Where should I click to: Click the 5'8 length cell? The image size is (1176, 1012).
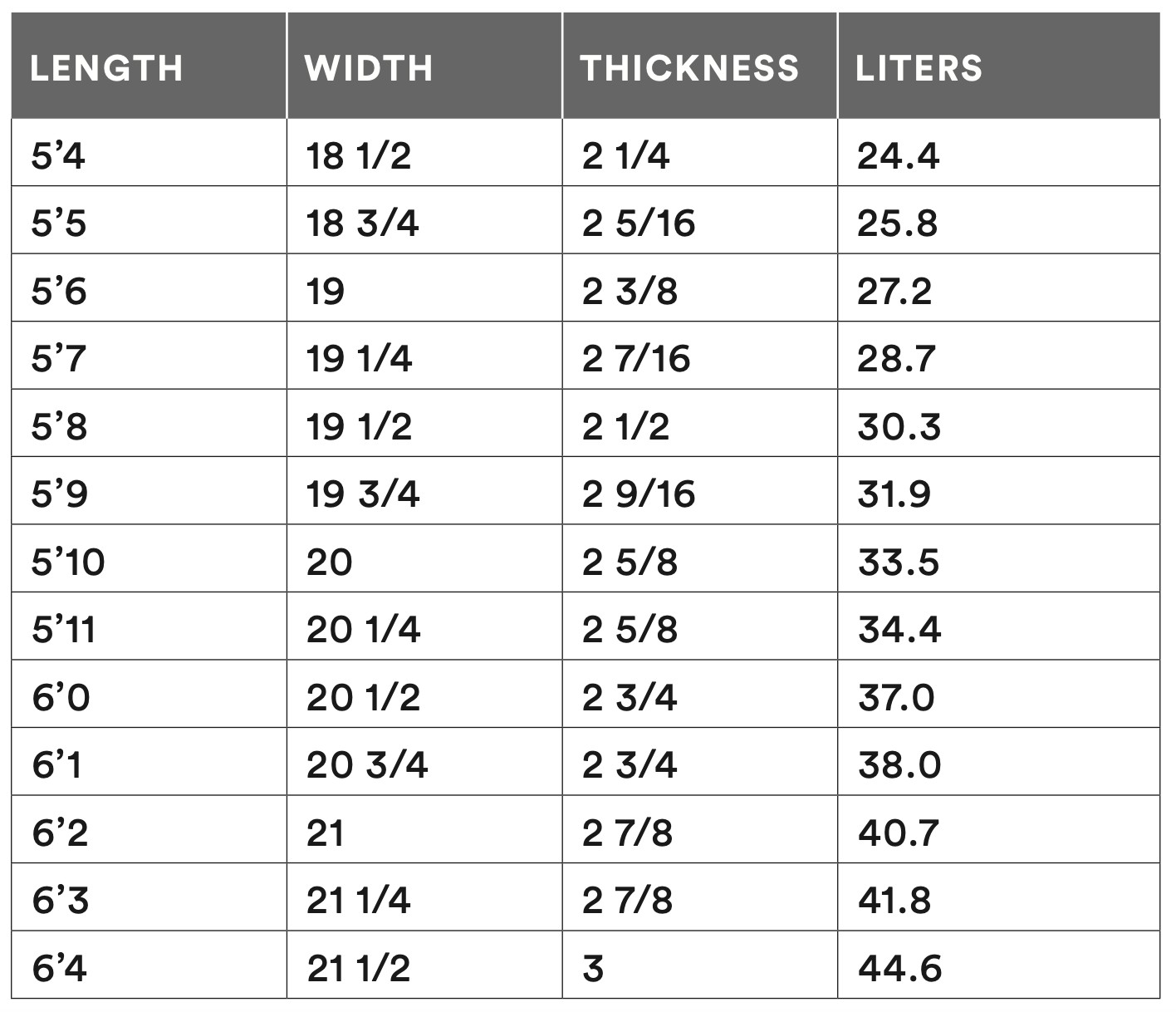coord(59,427)
